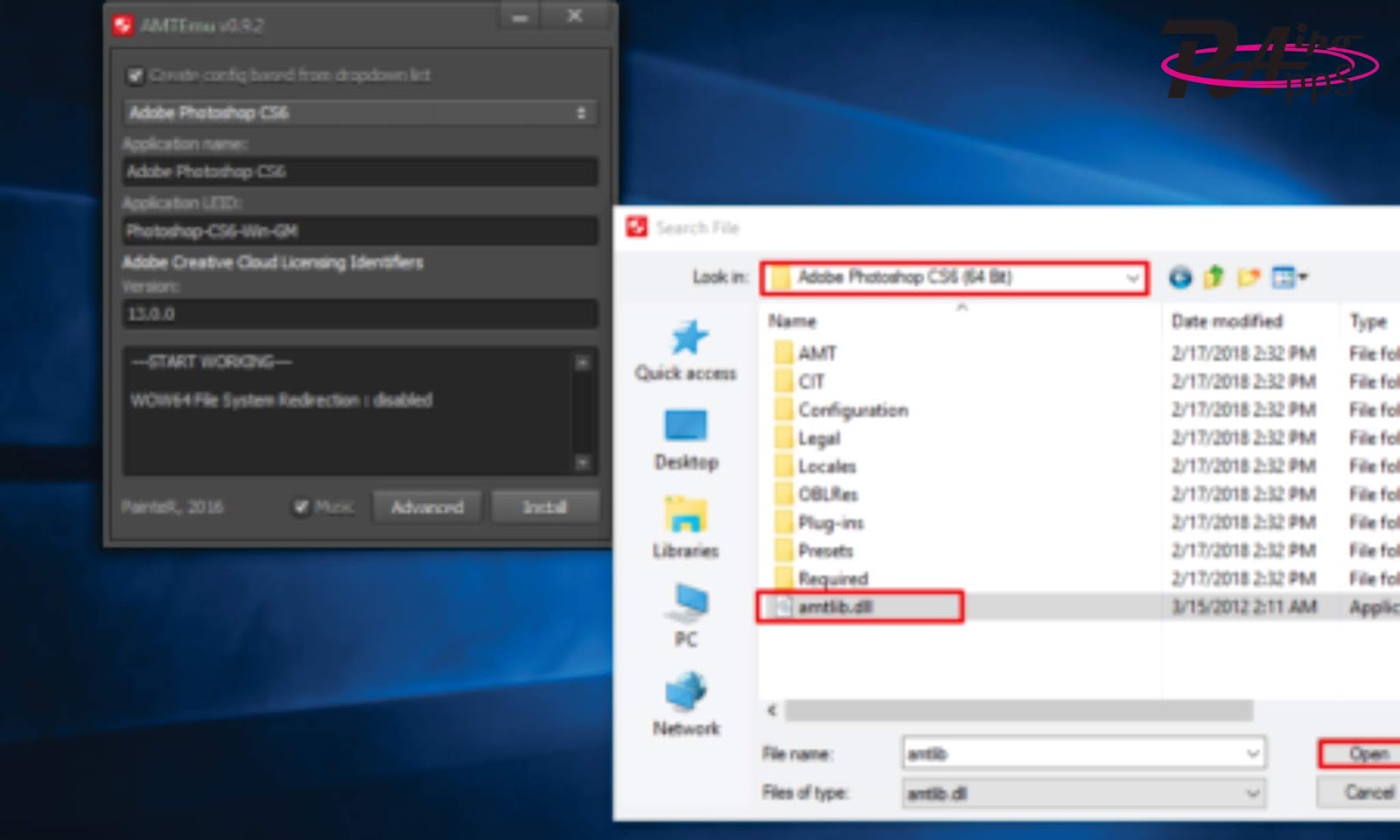Screen dimensions: 1400x840
Task: Click the folder icon beside Configuration
Action: pyautogui.click(x=783, y=409)
